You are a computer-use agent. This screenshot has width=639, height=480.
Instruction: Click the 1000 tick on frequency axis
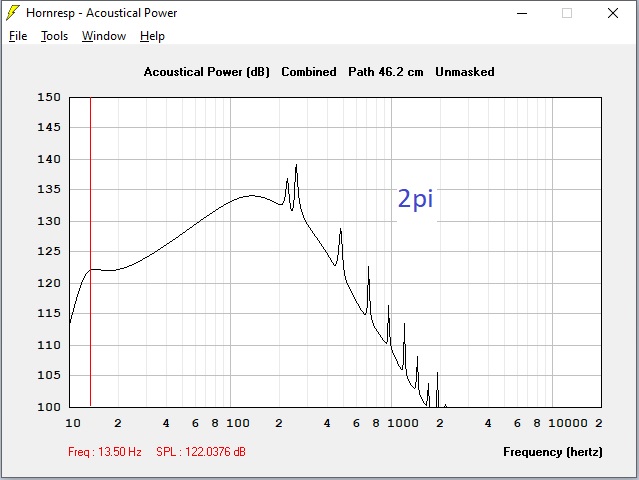coord(403,423)
